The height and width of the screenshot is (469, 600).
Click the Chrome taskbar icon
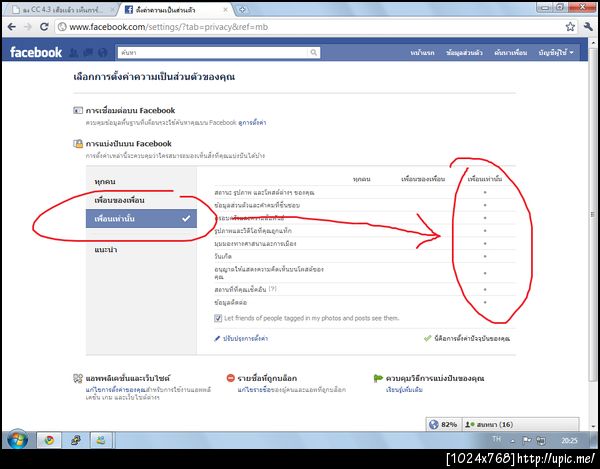tap(49, 440)
